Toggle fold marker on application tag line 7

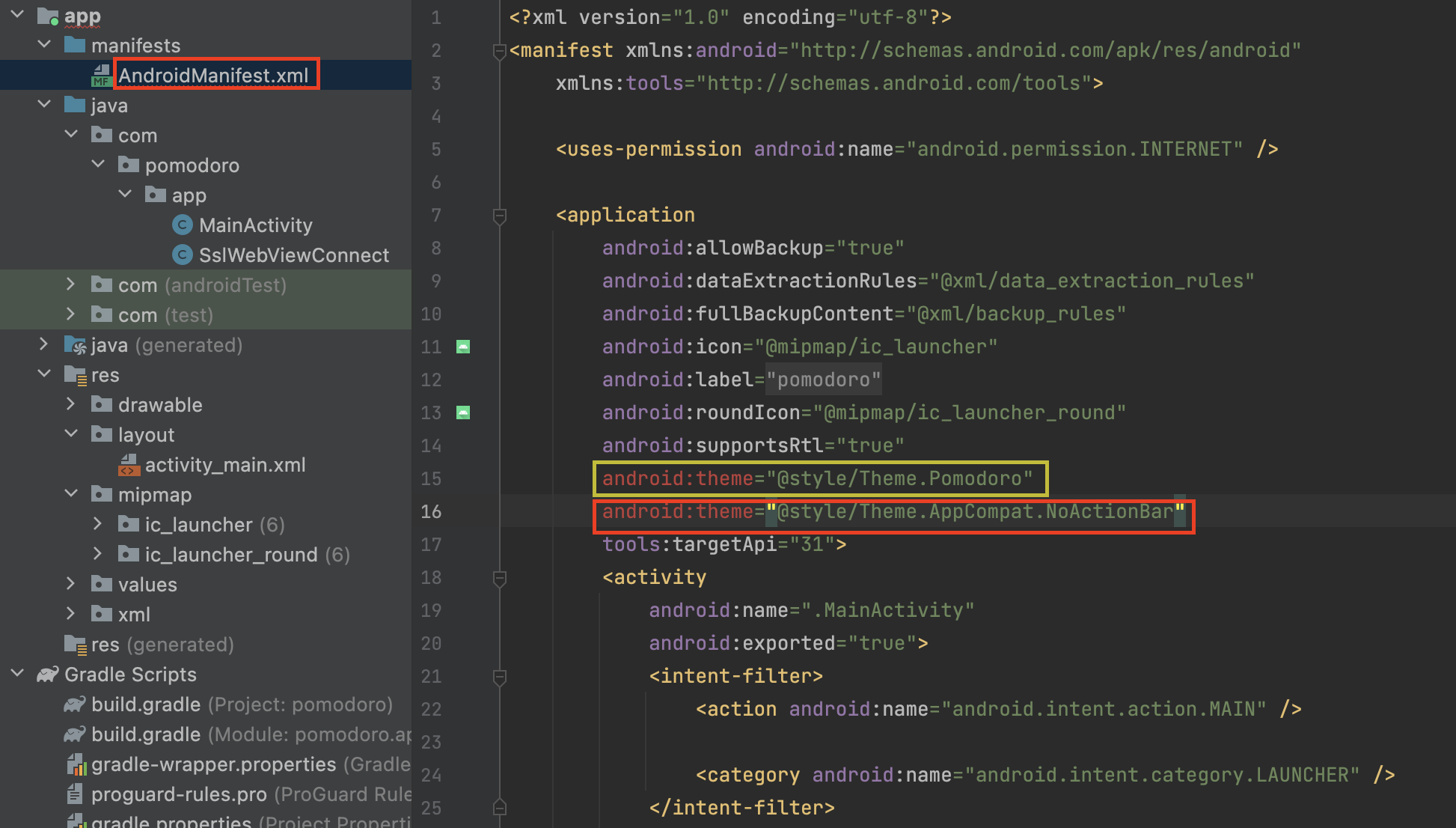(500, 216)
